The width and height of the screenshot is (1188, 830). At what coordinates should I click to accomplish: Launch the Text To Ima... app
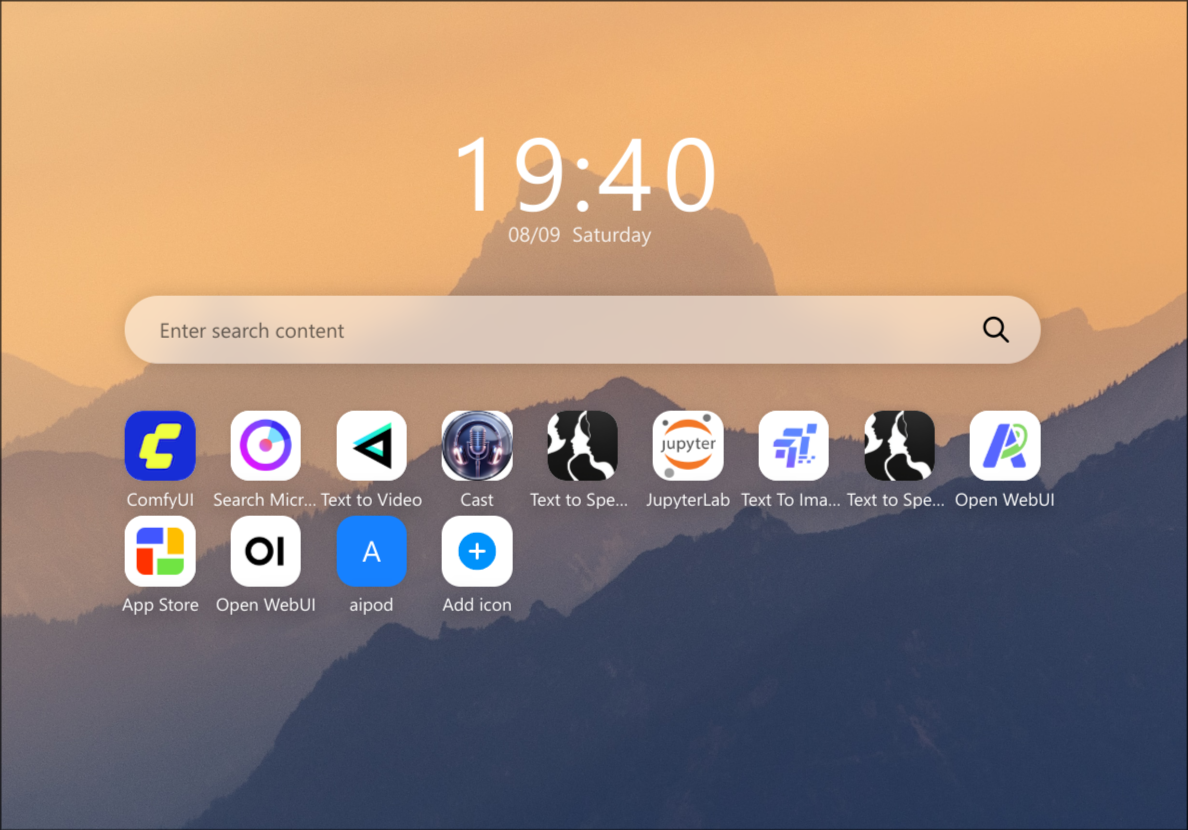click(793, 446)
